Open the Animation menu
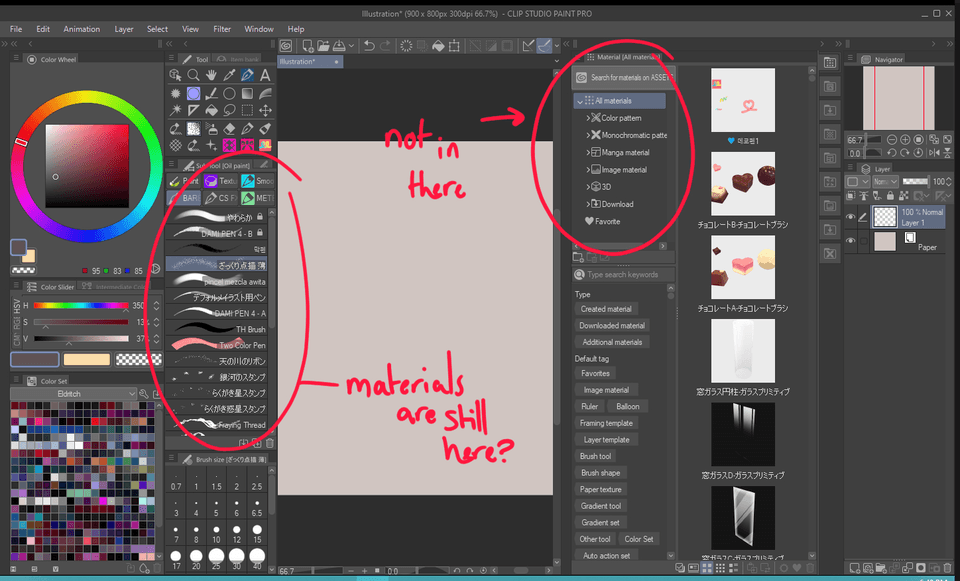 coord(82,29)
